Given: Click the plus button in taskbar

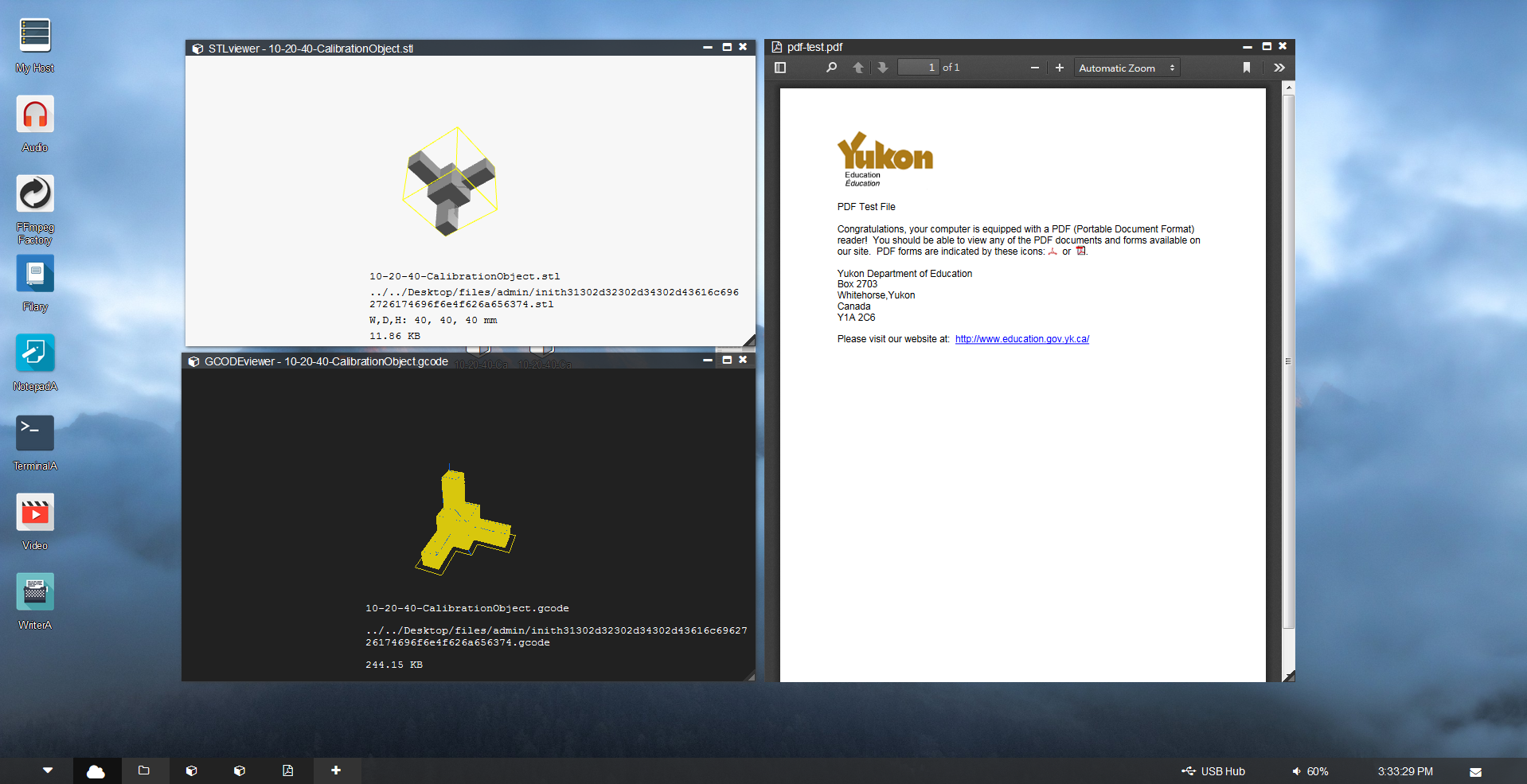Looking at the screenshot, I should click(336, 770).
